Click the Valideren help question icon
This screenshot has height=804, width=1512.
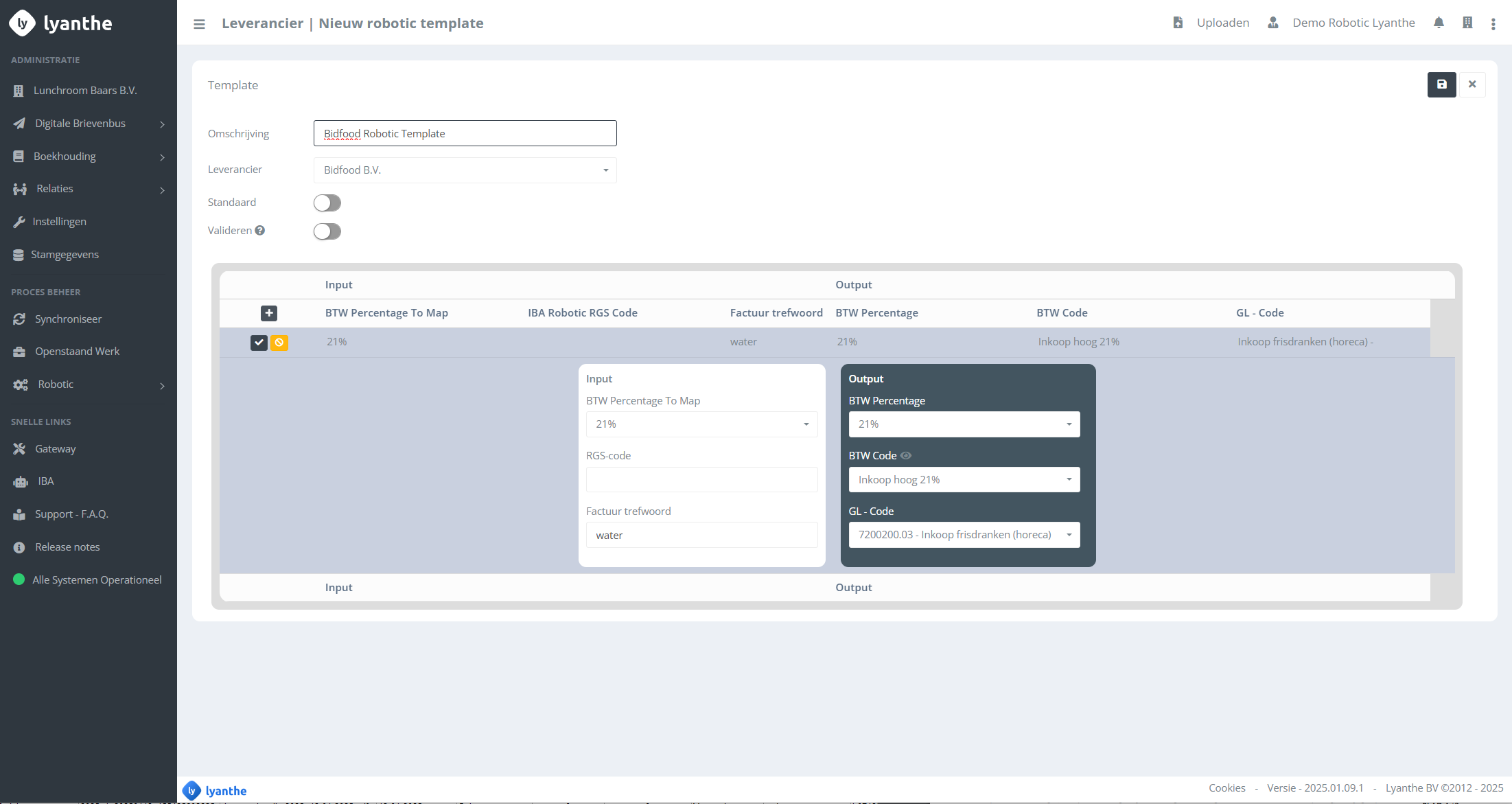[260, 231]
